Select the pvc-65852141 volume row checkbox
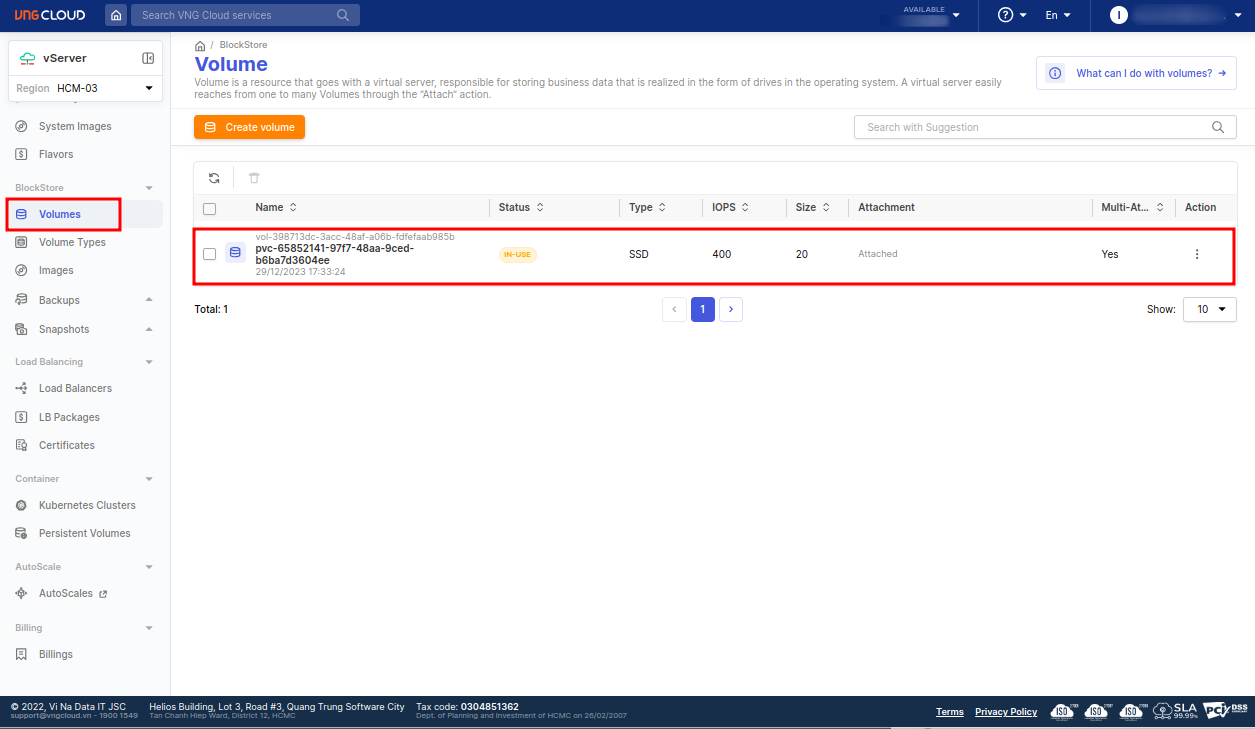1255x729 pixels. click(x=209, y=254)
